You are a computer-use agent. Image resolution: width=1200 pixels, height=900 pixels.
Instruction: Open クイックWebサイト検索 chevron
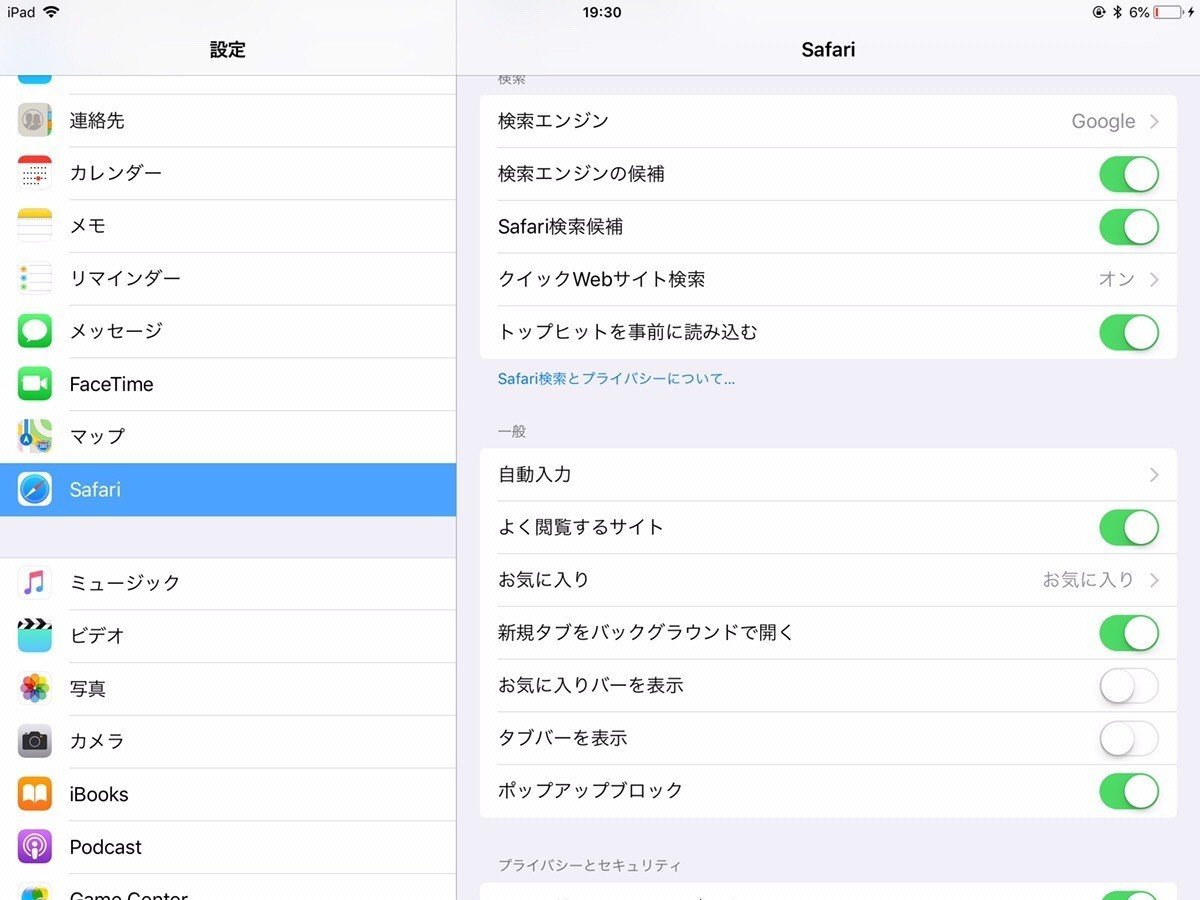pyautogui.click(x=1154, y=280)
